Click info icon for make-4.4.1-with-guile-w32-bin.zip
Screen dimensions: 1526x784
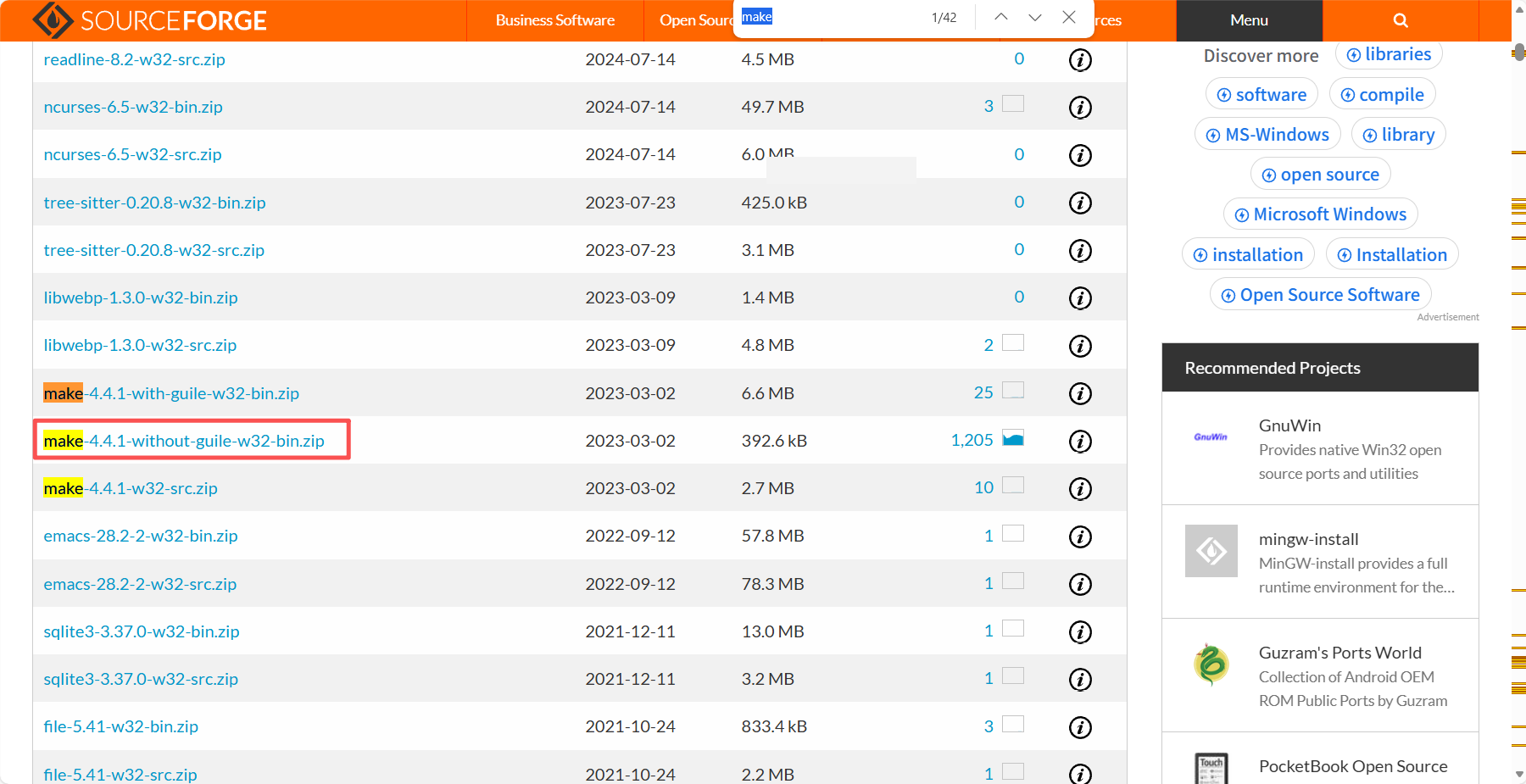pos(1080,393)
